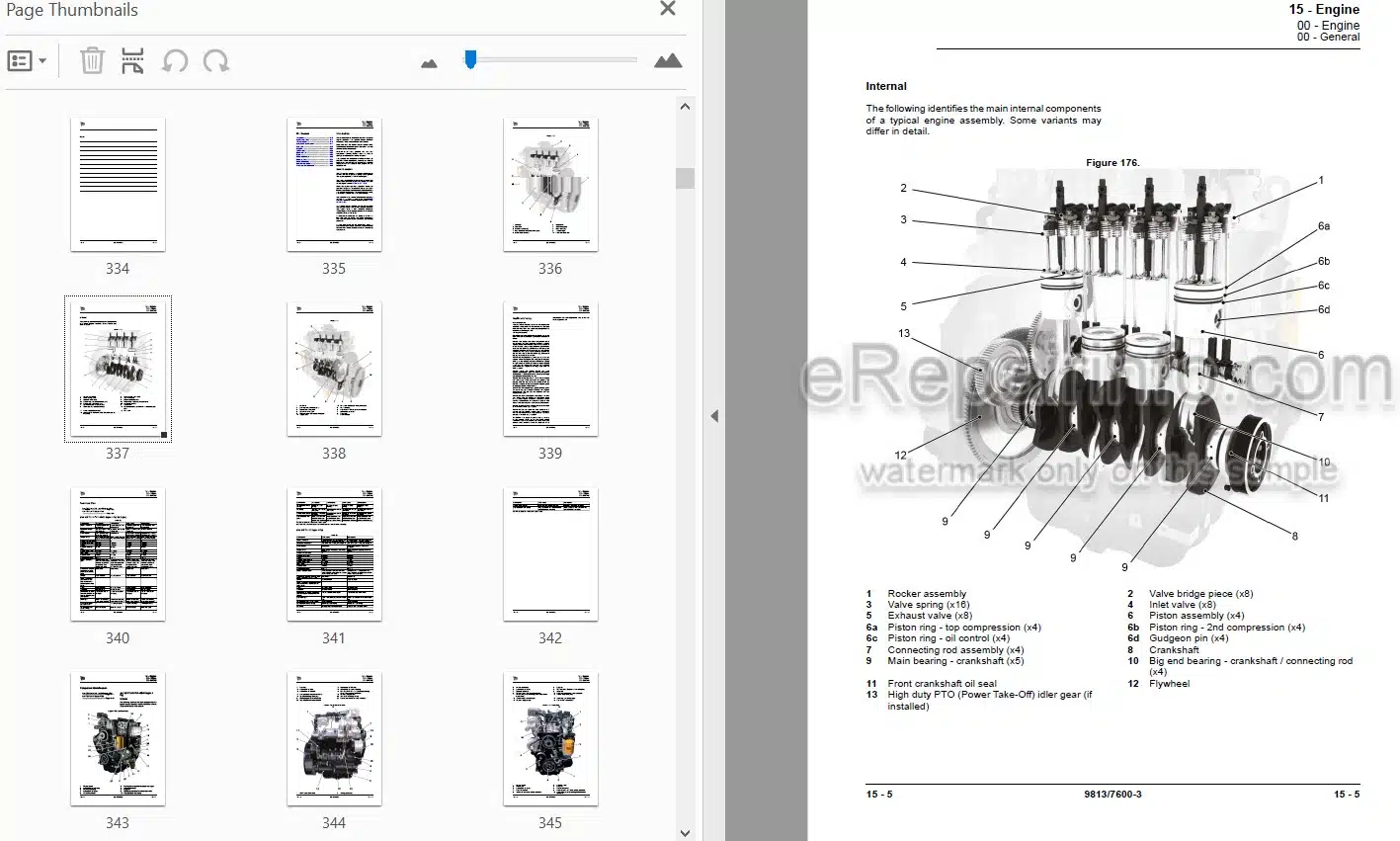Click the thumbnail panel scrollbar thumb

point(685,178)
